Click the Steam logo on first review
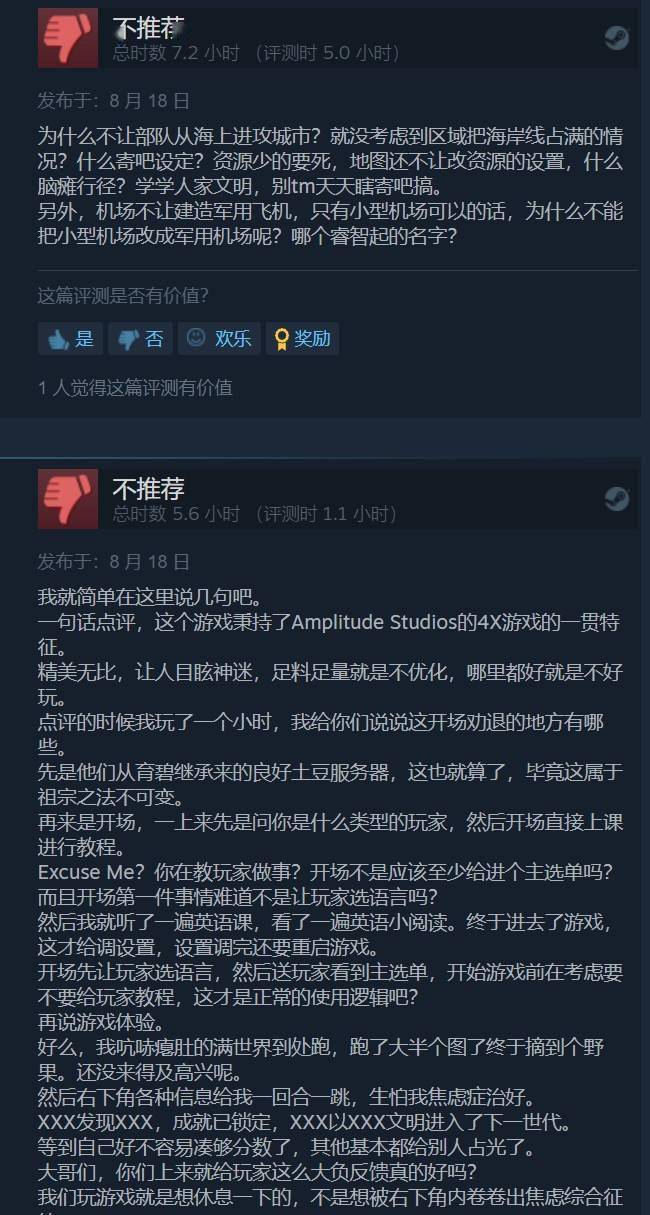Image resolution: width=650 pixels, height=1215 pixels. [x=616, y=38]
